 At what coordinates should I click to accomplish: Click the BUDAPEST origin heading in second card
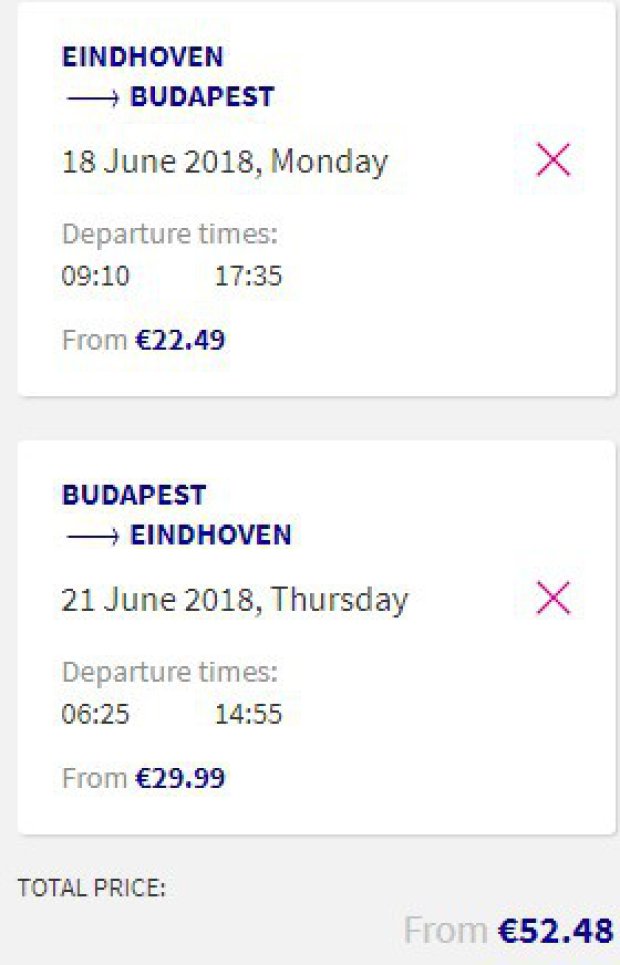point(134,495)
